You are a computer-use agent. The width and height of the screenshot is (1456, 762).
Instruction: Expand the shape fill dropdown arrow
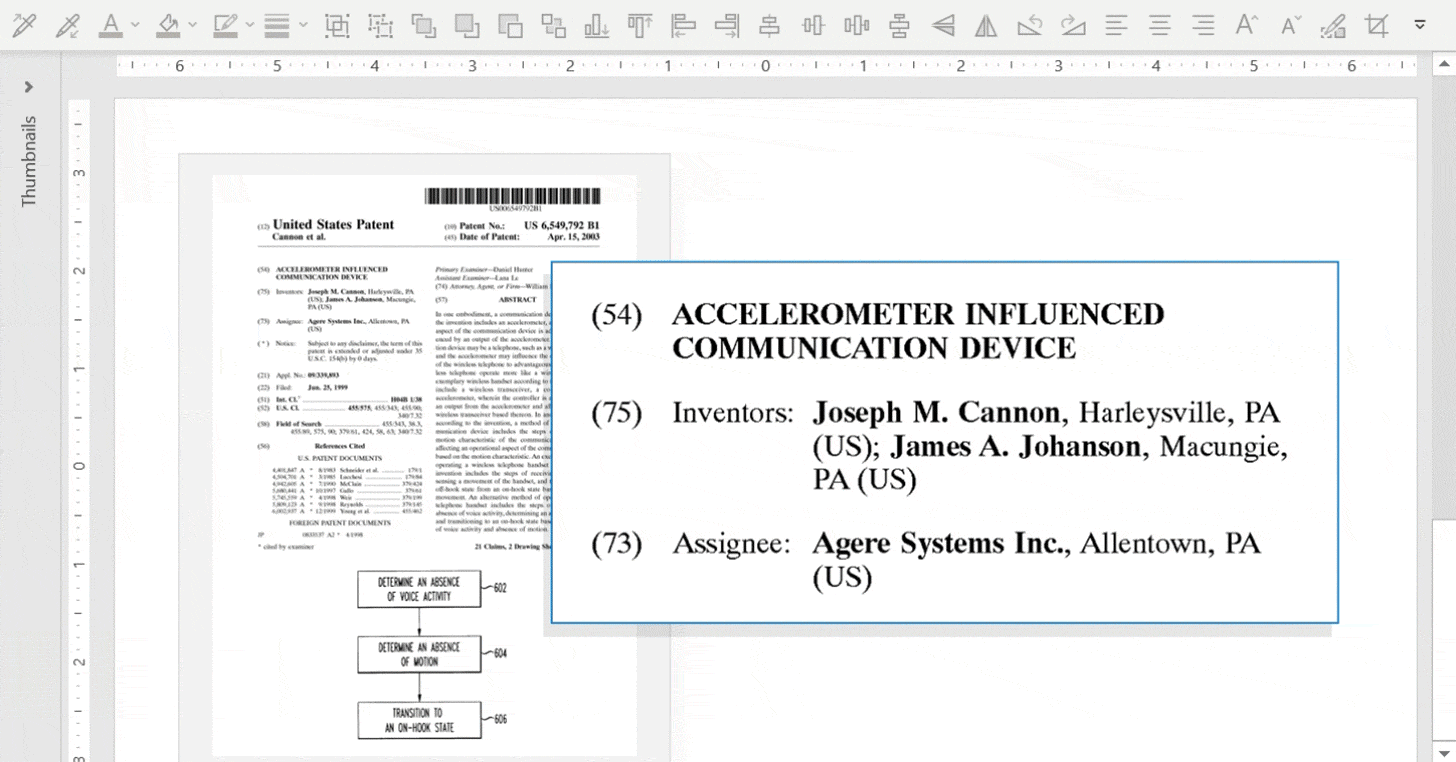(193, 25)
